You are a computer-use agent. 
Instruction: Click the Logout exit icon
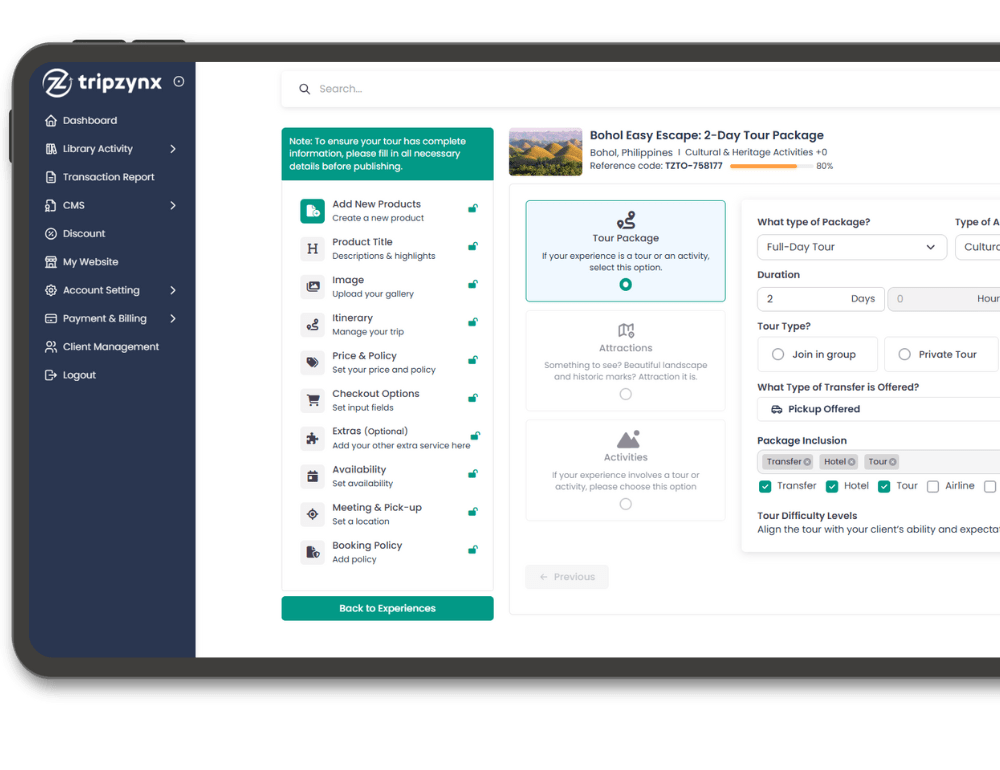(51, 375)
